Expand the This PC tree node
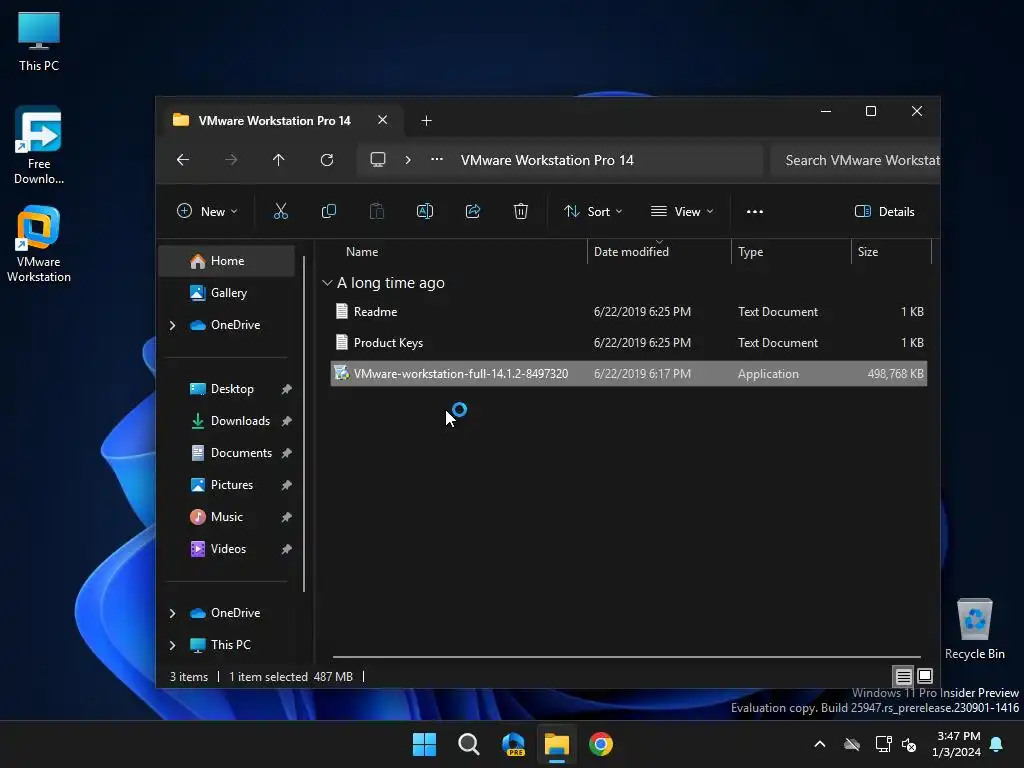The image size is (1024, 768). coord(172,645)
